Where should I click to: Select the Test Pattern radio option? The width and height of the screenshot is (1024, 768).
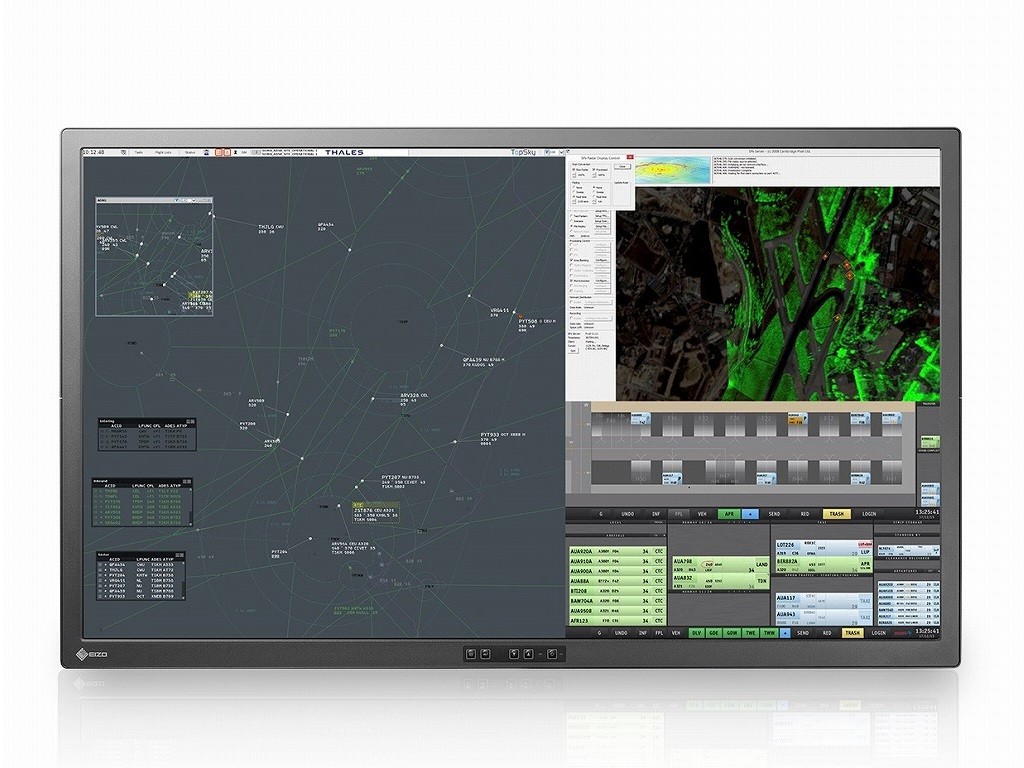point(571,216)
